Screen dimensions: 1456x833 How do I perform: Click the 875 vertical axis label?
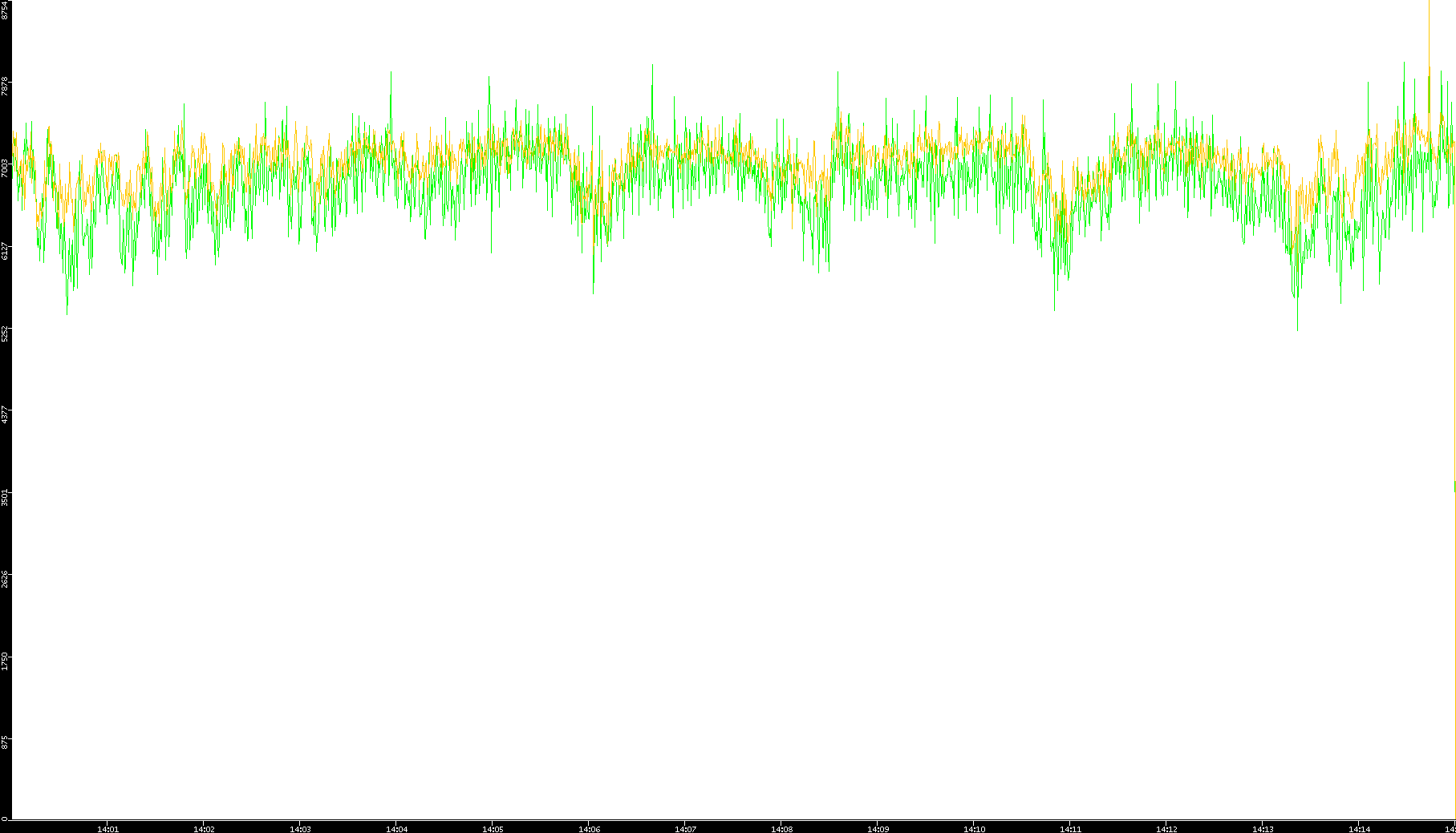pos(5,742)
